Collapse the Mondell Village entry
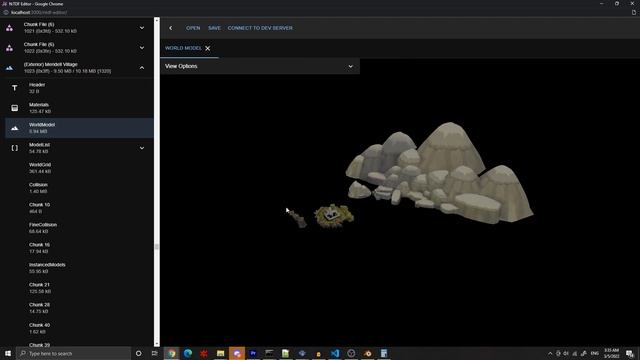The height and width of the screenshot is (360, 640). tap(142, 68)
